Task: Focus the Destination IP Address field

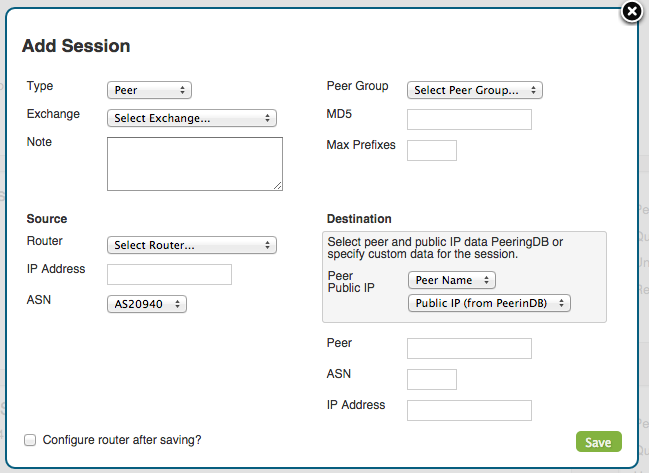Action: point(469,411)
